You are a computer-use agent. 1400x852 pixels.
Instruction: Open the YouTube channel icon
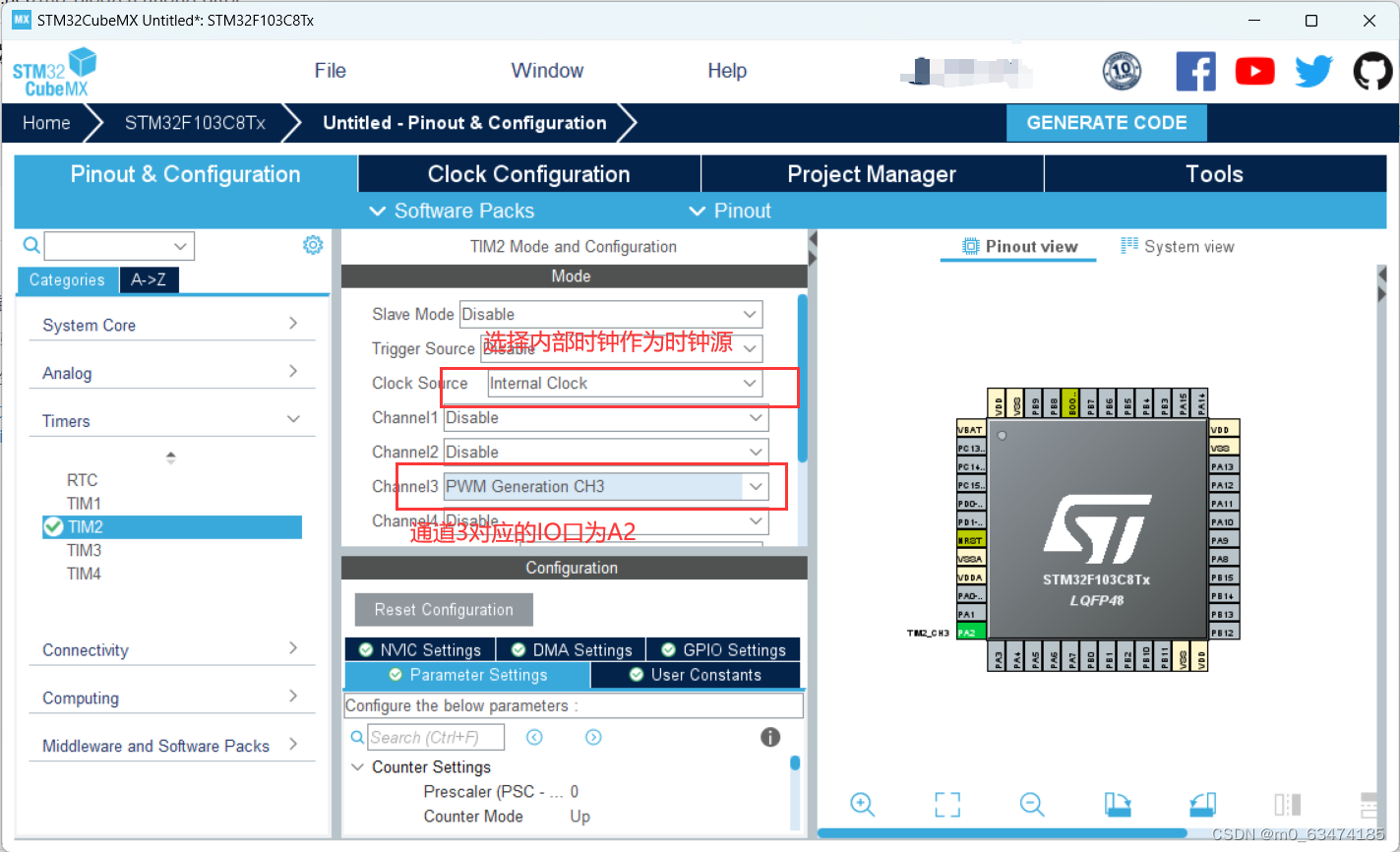[1254, 71]
